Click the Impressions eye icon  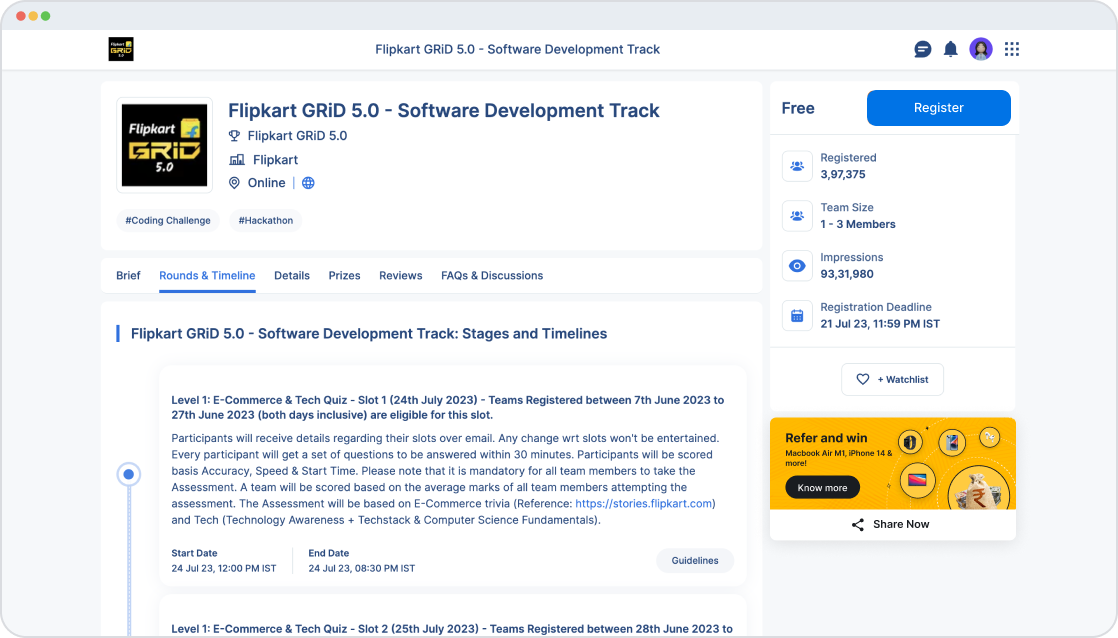coord(797,266)
